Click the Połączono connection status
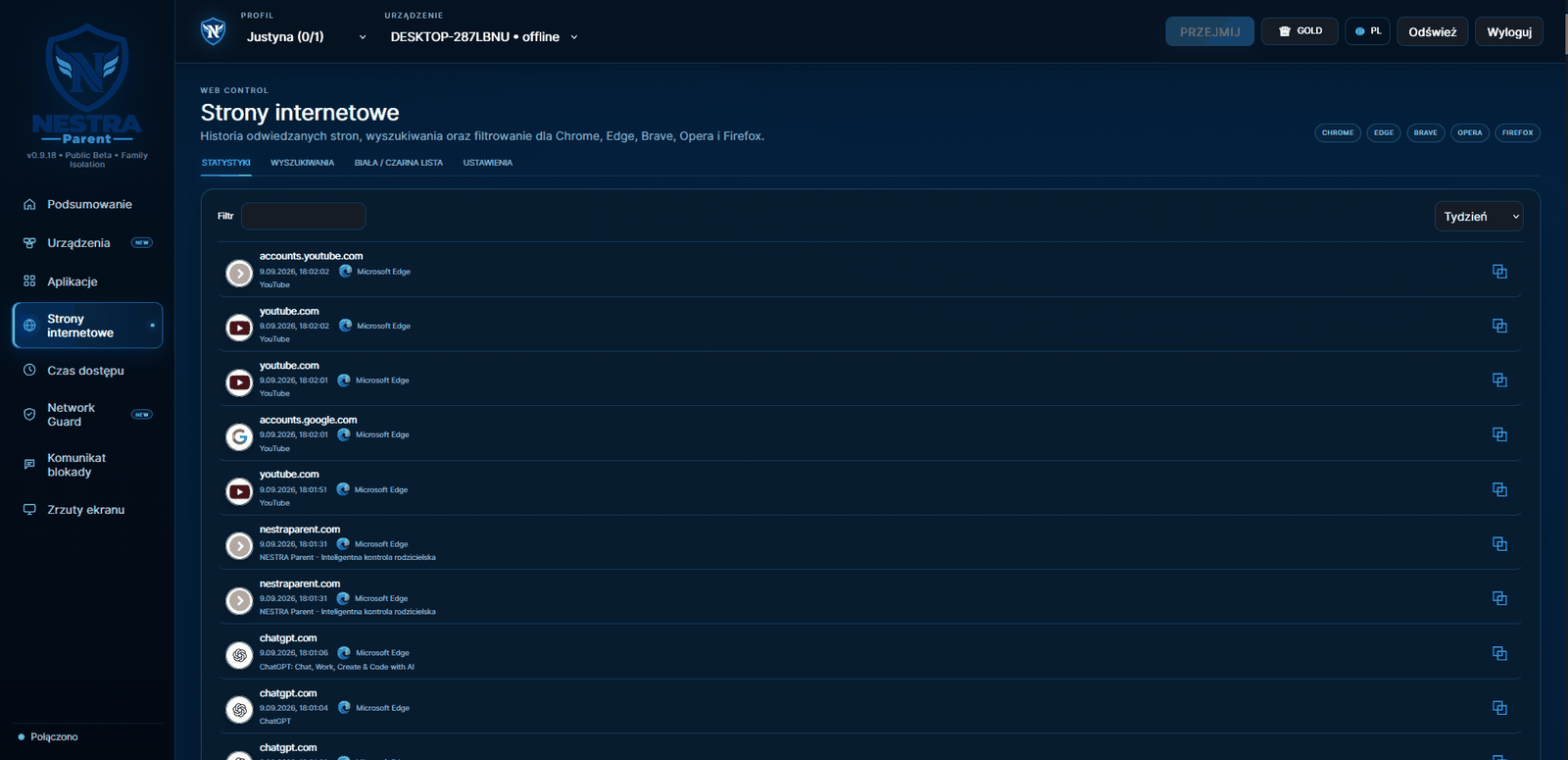The height and width of the screenshot is (760, 1568). pyautogui.click(x=48, y=737)
